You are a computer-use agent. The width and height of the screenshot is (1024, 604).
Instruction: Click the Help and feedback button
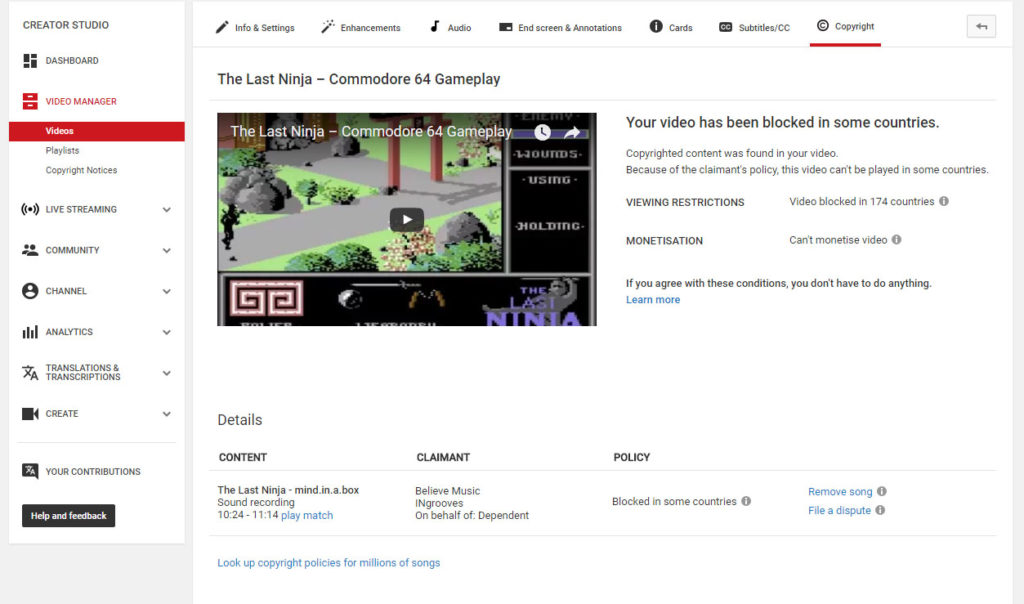point(69,516)
